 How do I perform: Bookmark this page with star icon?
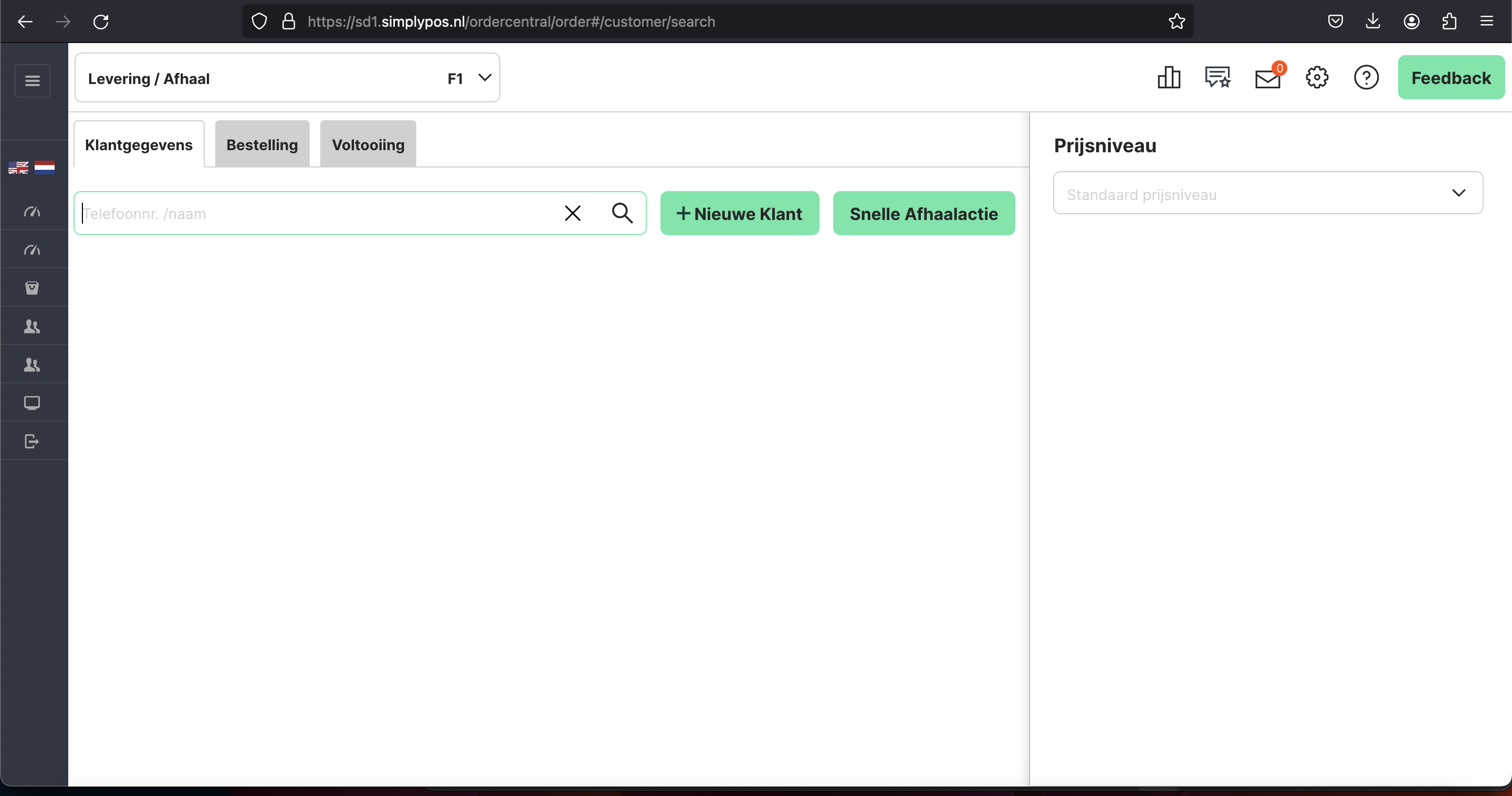1177,22
